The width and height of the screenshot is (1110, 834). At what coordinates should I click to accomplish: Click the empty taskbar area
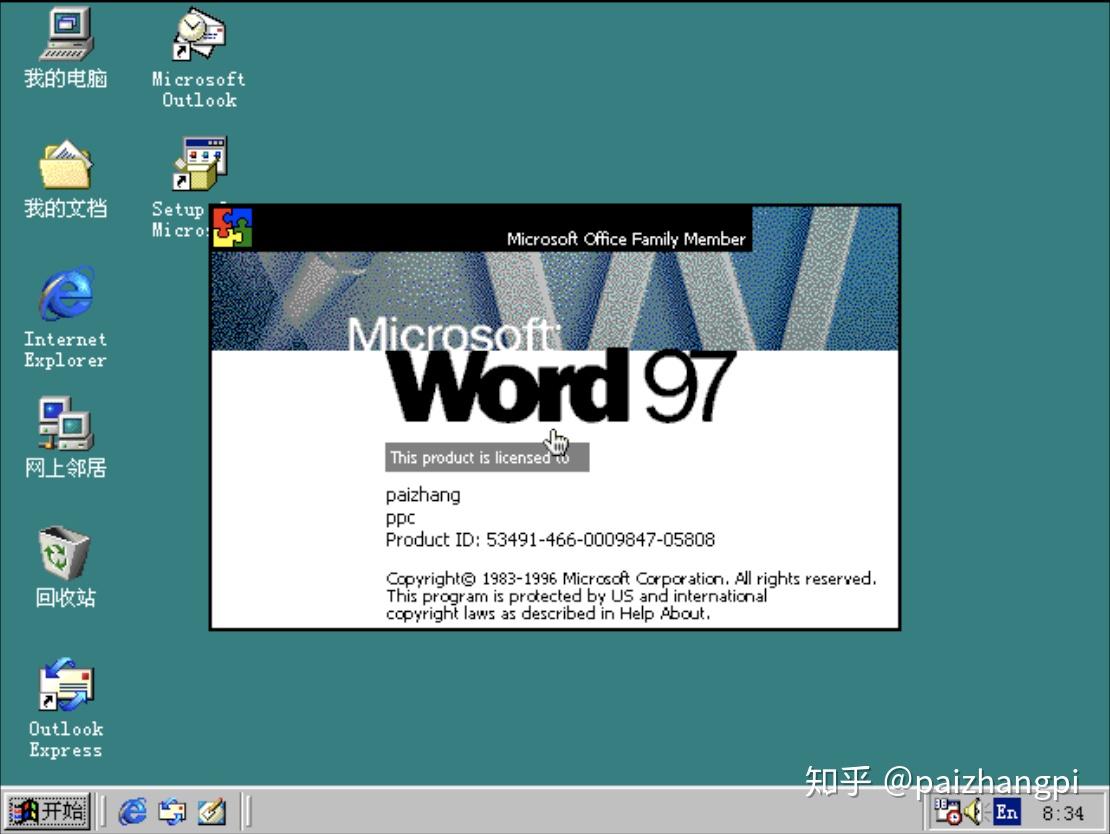[550, 812]
